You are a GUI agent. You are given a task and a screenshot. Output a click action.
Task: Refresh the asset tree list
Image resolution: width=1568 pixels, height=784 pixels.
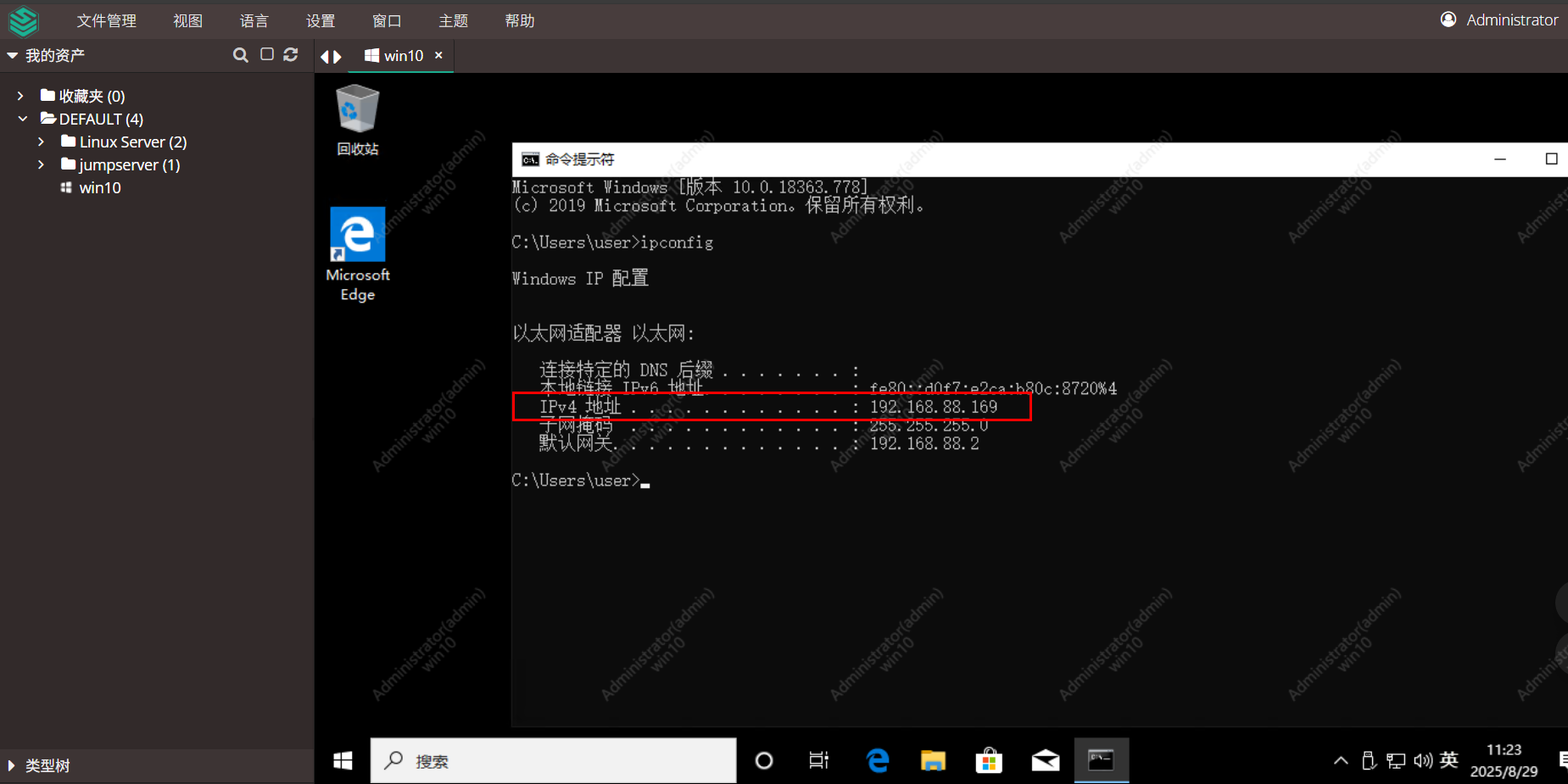pyautogui.click(x=291, y=54)
